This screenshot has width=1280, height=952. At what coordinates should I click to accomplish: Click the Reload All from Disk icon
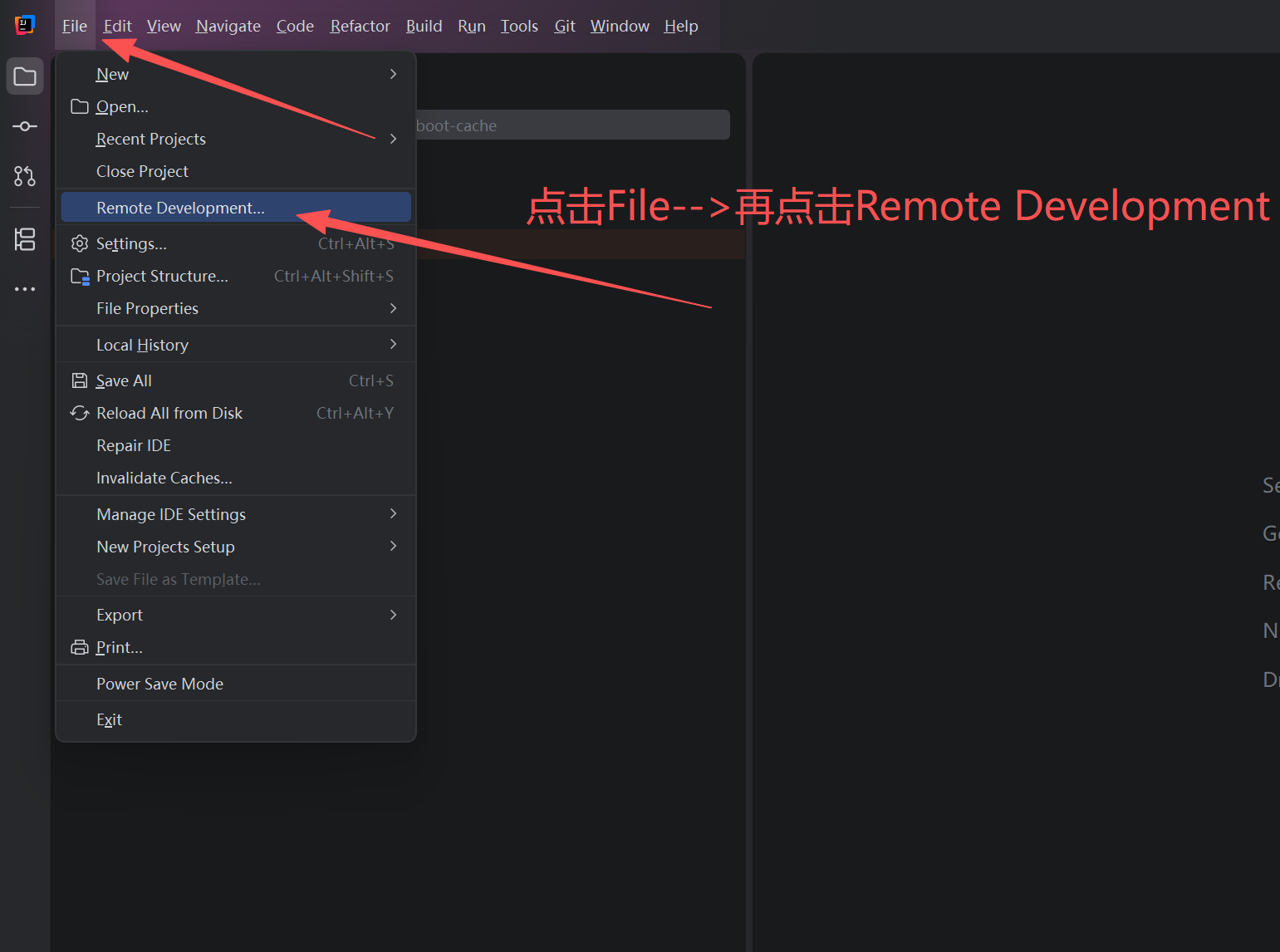pos(80,413)
